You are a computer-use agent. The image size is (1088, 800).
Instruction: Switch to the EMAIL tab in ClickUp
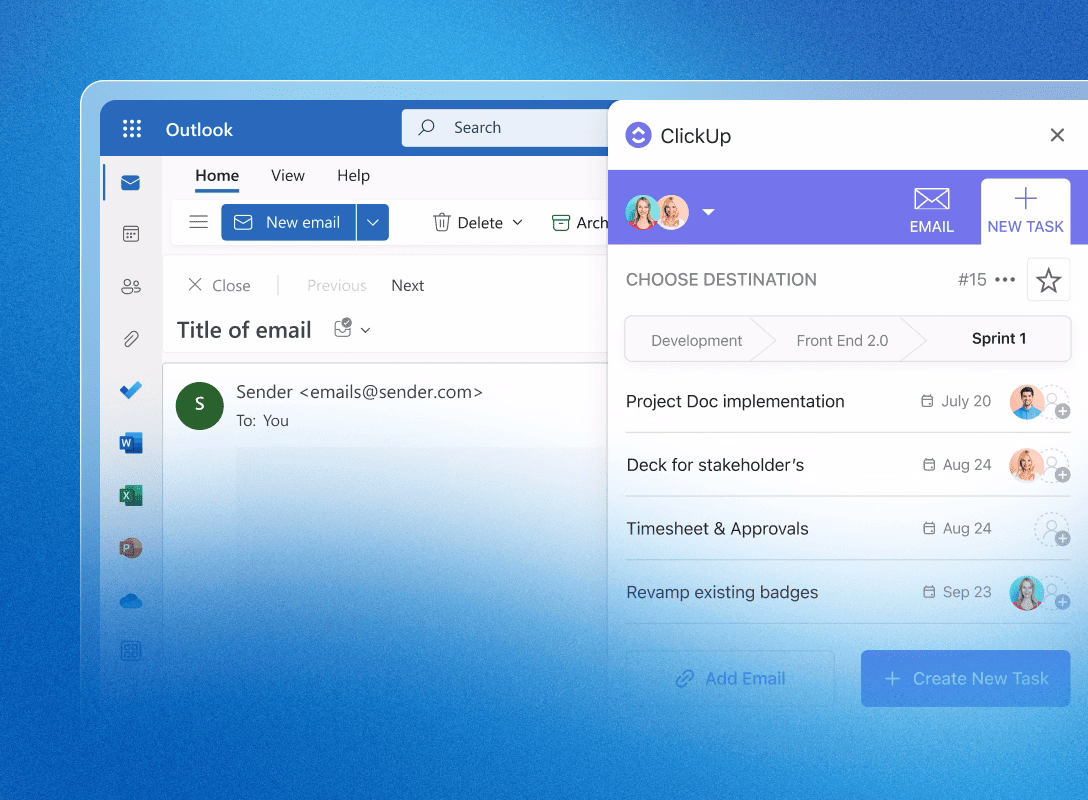(x=931, y=211)
